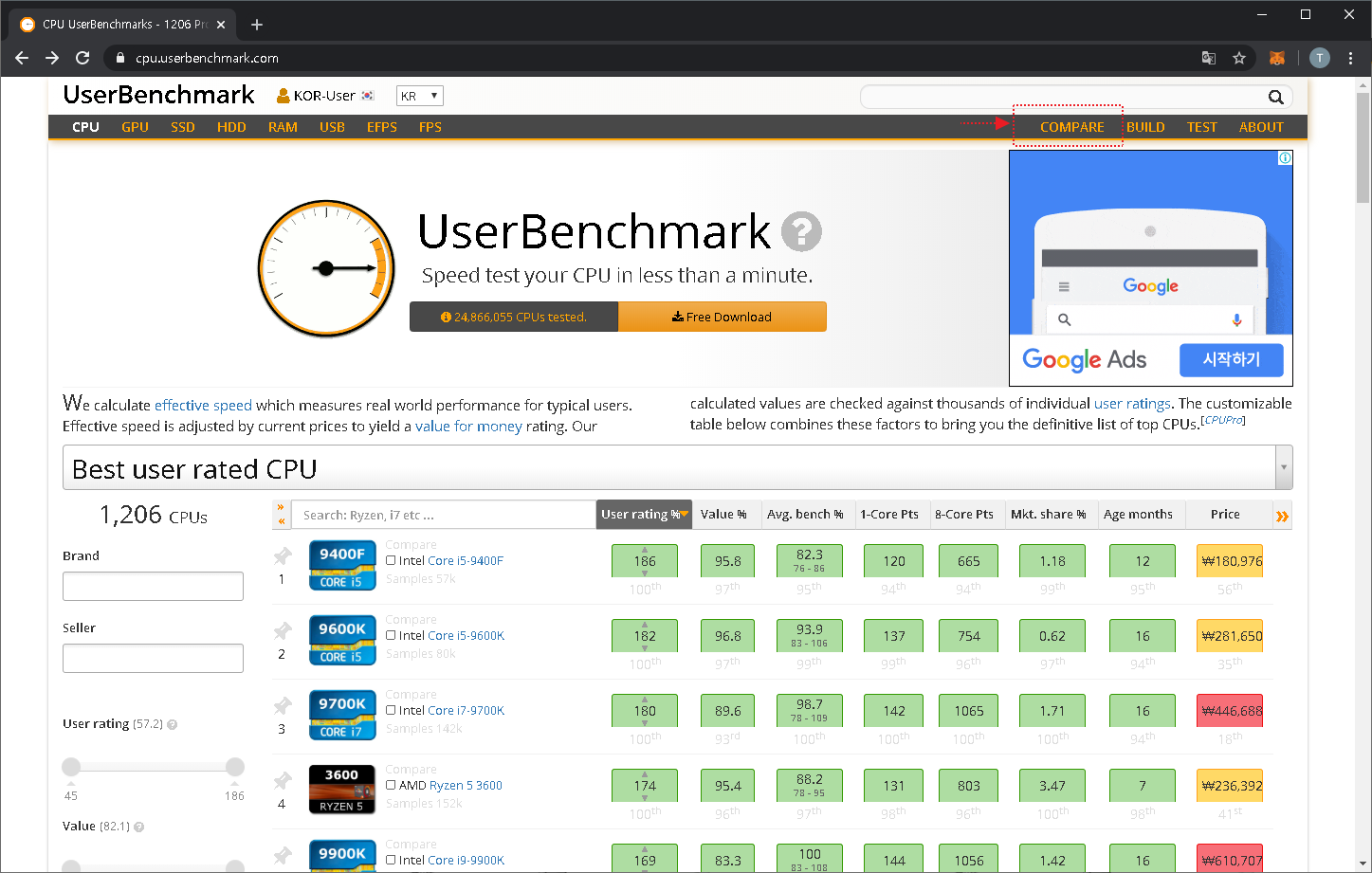
Task: Close the CPU UserBenchmarks tab
Action: (221, 25)
